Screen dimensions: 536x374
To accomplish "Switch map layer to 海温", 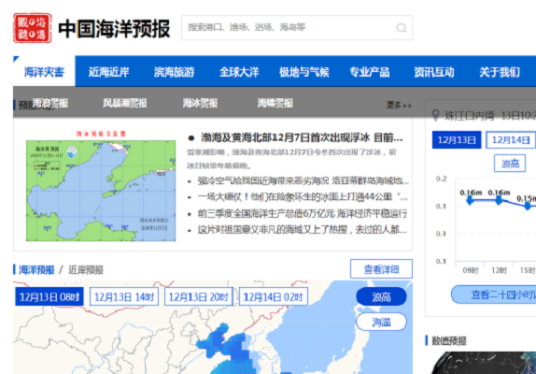I will click(x=381, y=322).
